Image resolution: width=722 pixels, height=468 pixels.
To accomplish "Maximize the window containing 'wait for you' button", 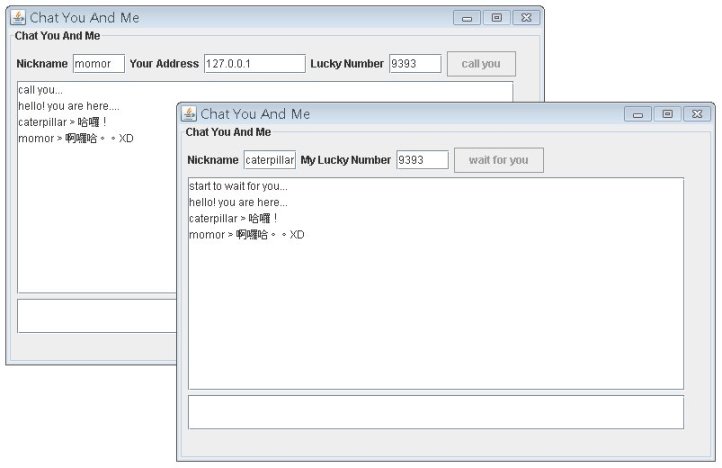I will [x=667, y=114].
